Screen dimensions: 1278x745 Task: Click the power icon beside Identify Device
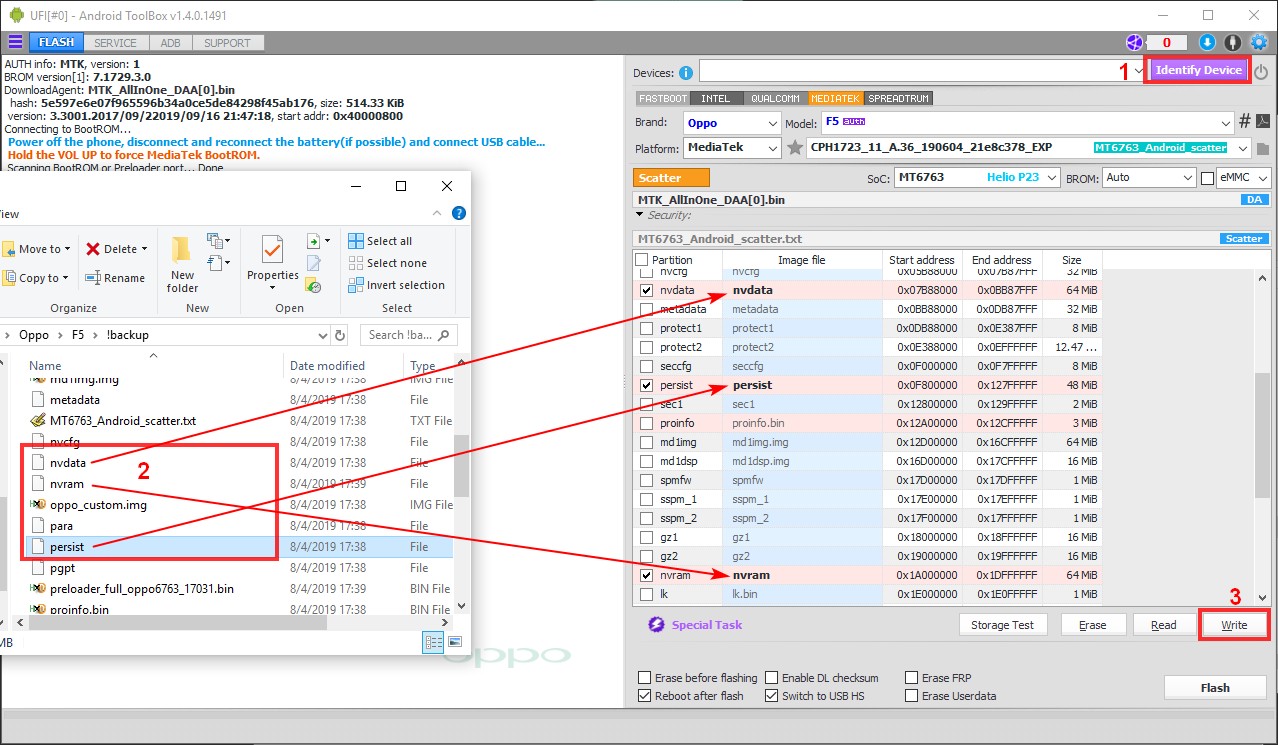pos(1261,72)
